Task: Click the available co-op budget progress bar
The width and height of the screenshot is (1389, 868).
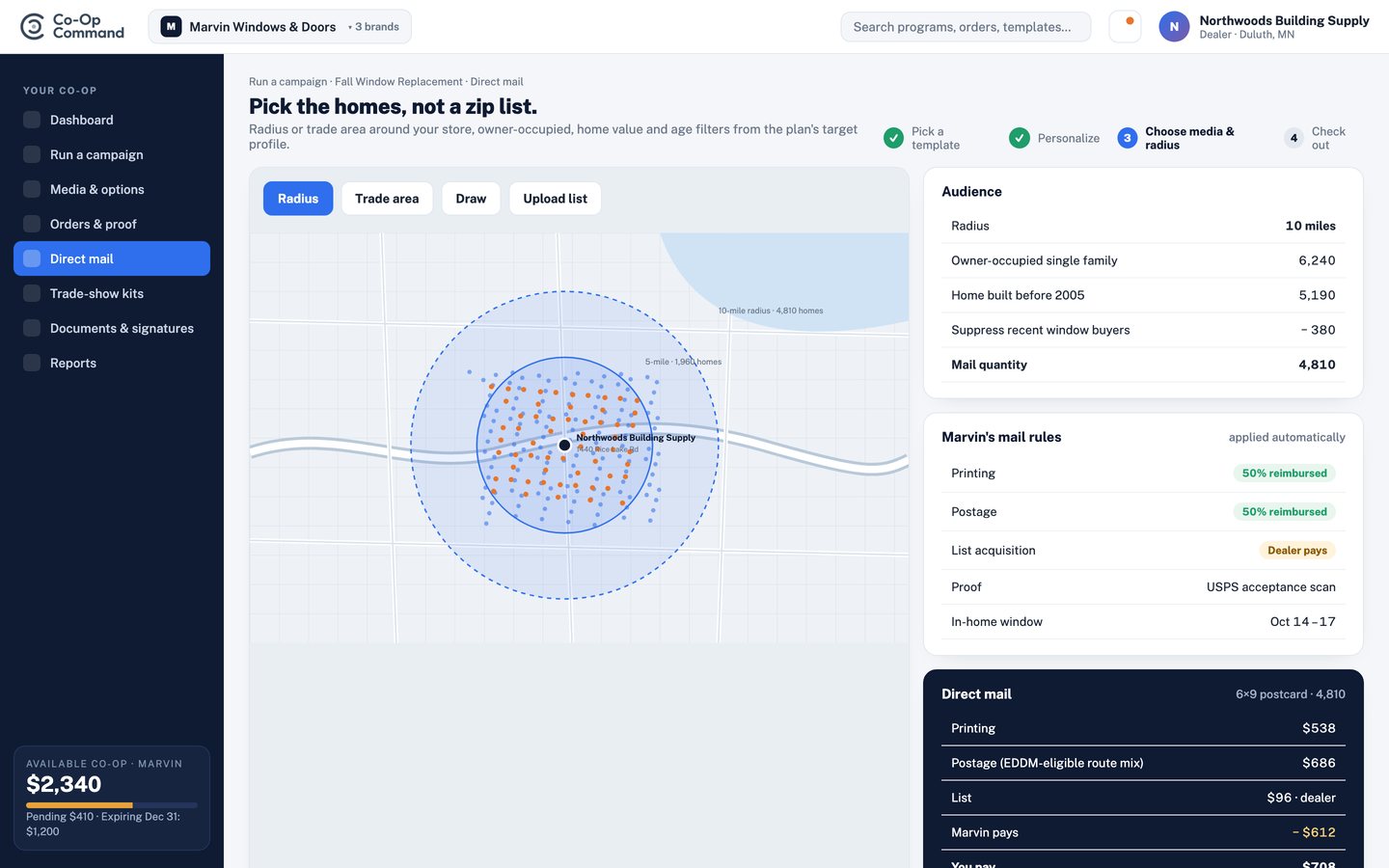Action: tap(112, 804)
